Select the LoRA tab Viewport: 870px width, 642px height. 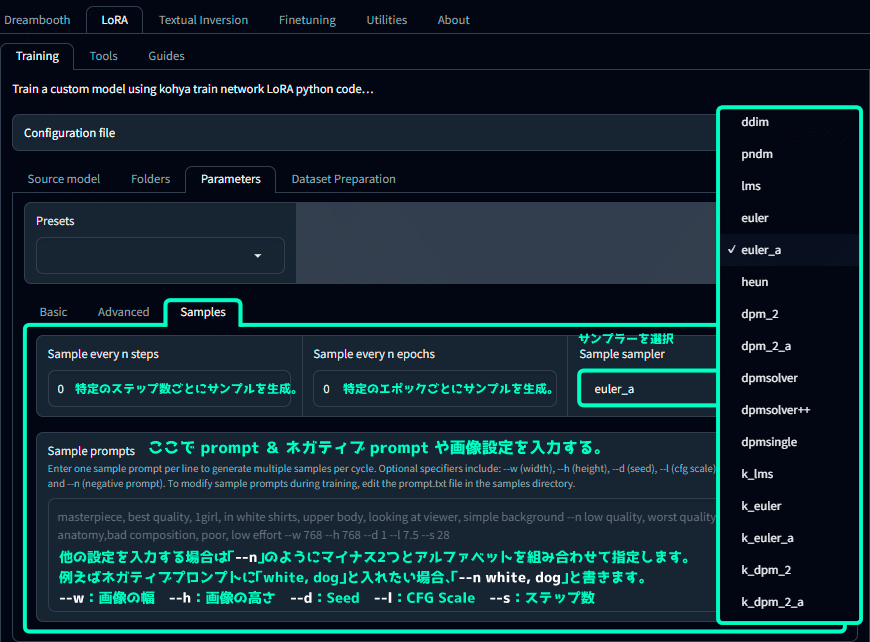point(114,20)
